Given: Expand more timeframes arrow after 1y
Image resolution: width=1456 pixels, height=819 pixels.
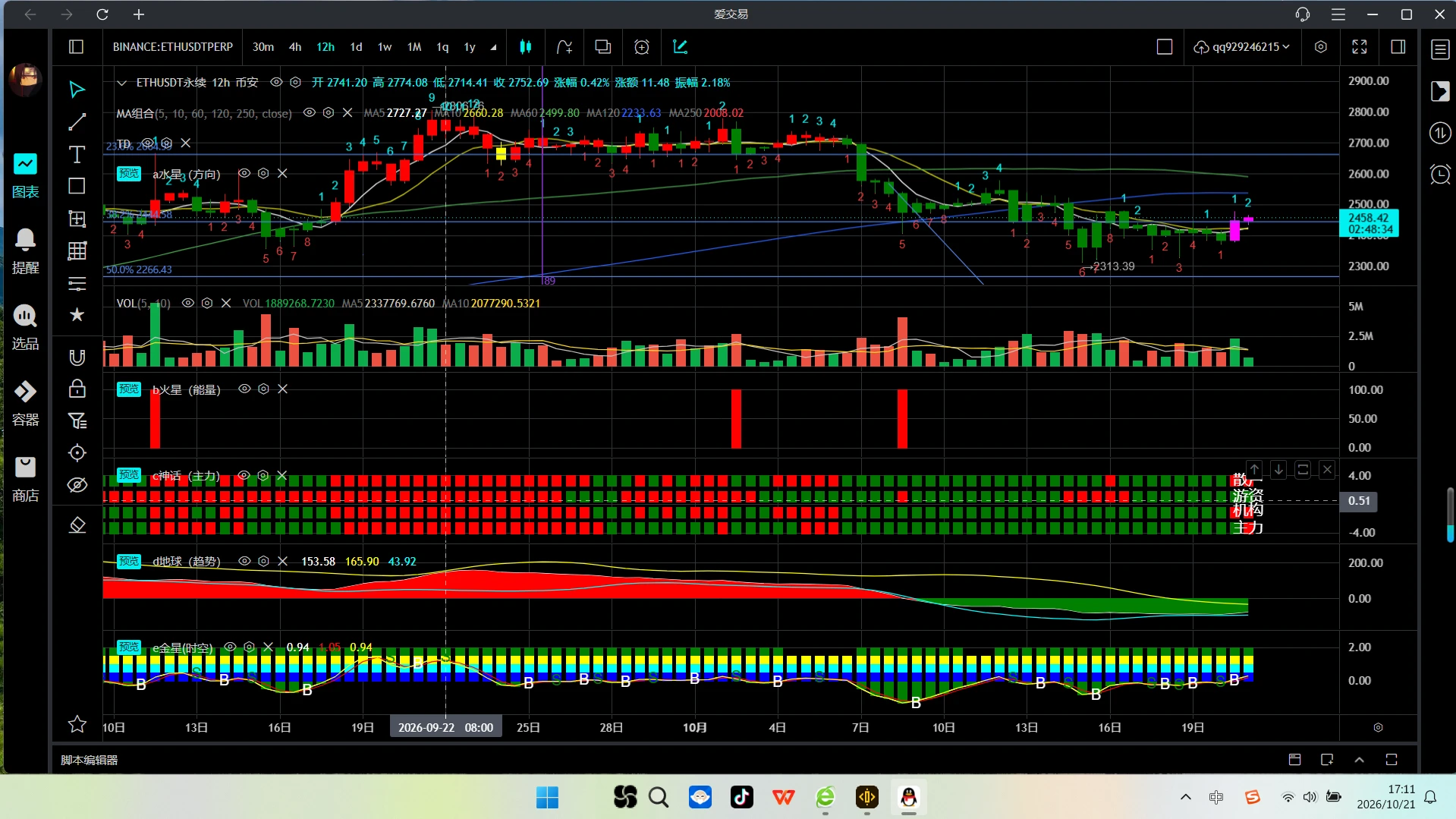Looking at the screenshot, I should pyautogui.click(x=493, y=47).
